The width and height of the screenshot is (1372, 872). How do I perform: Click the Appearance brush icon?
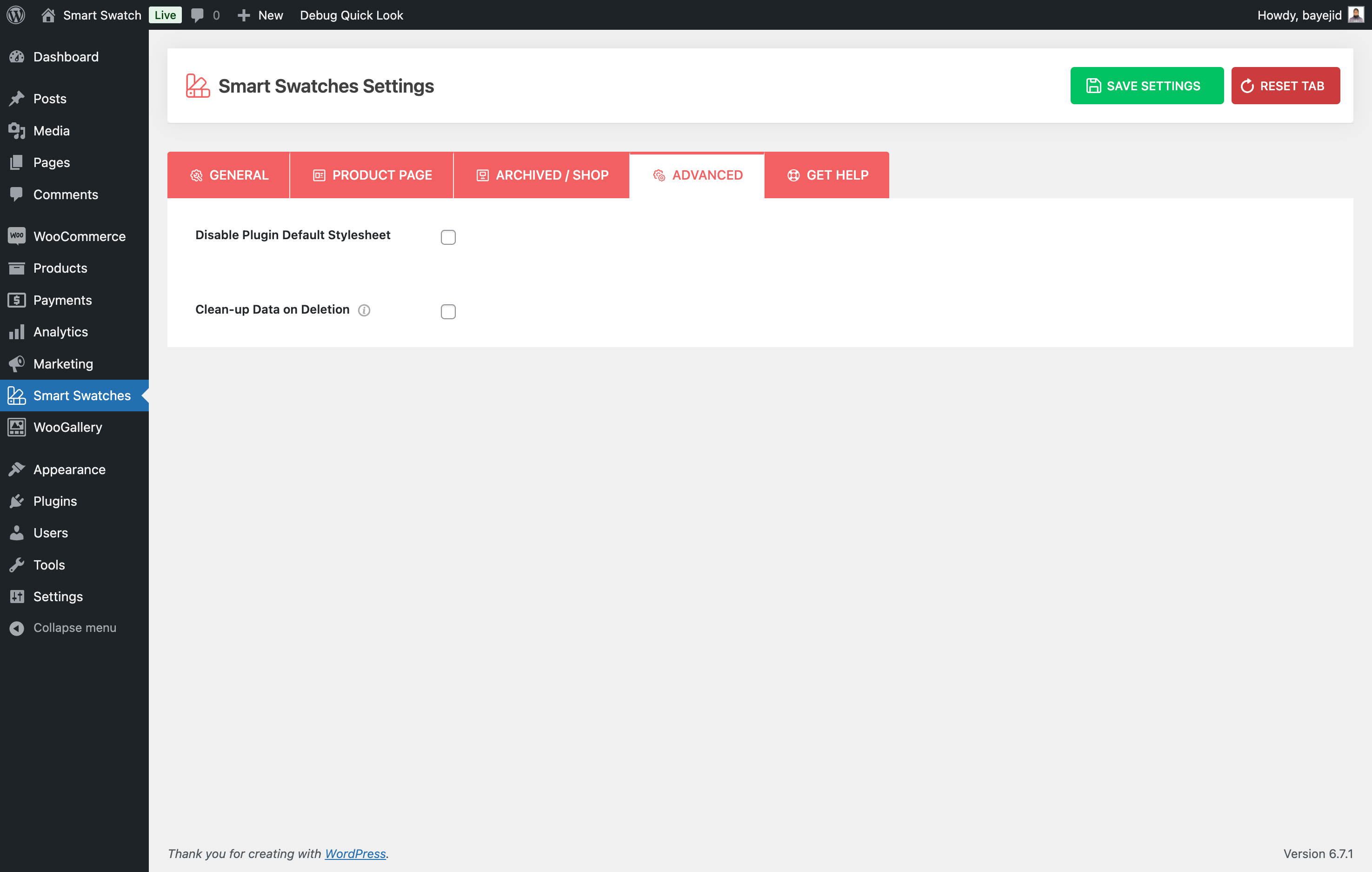click(17, 470)
